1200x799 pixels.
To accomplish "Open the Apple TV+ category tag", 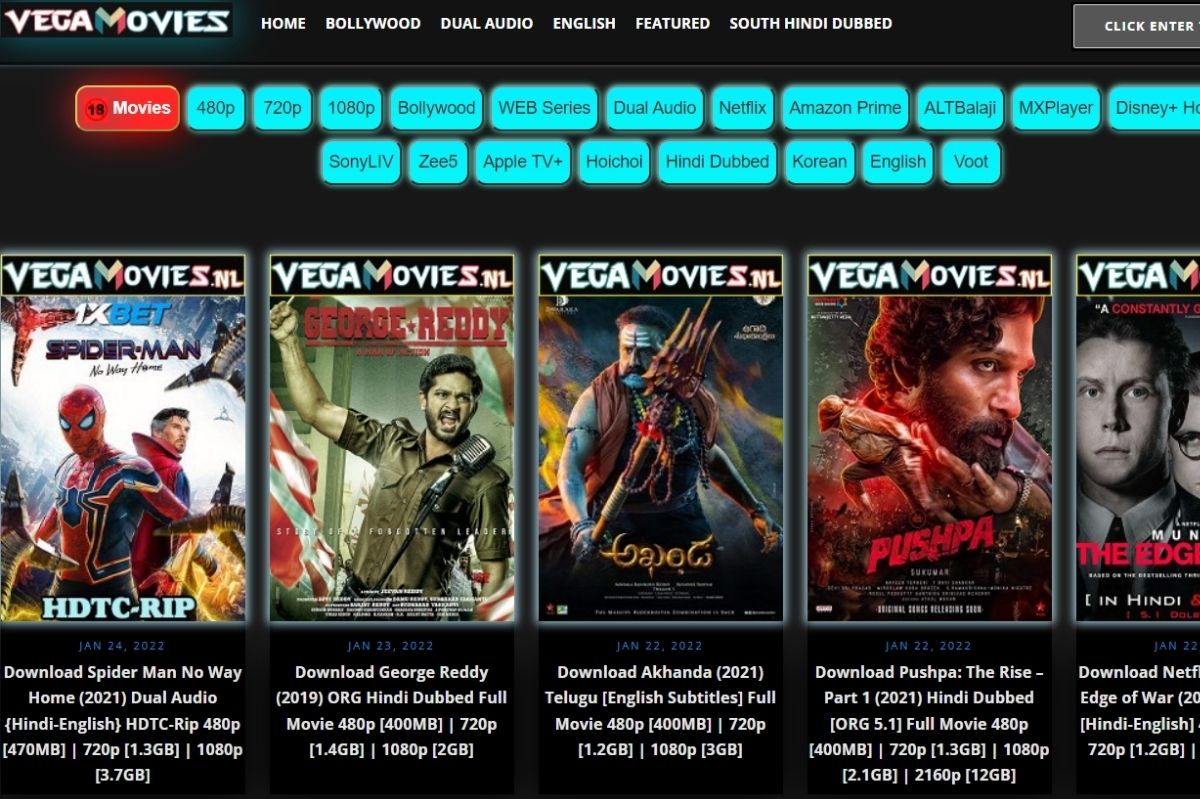I will coord(523,161).
